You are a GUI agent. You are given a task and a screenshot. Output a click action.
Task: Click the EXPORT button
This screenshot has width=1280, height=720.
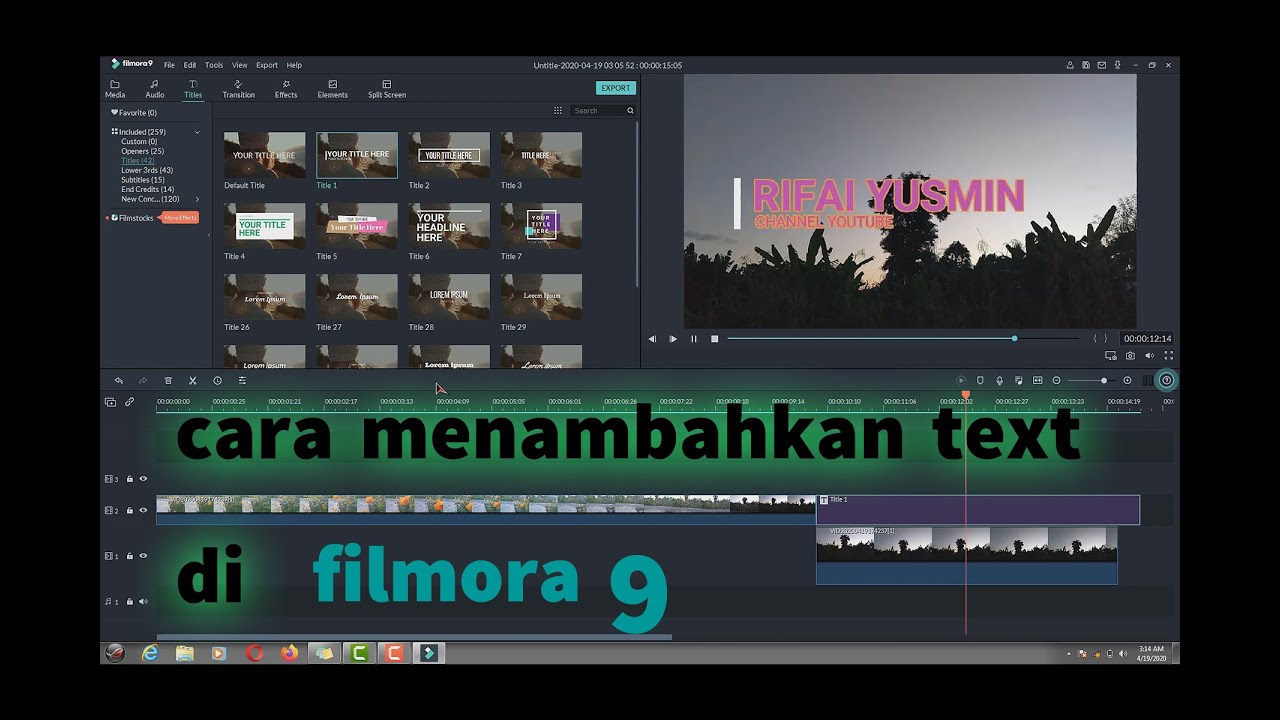click(x=616, y=88)
